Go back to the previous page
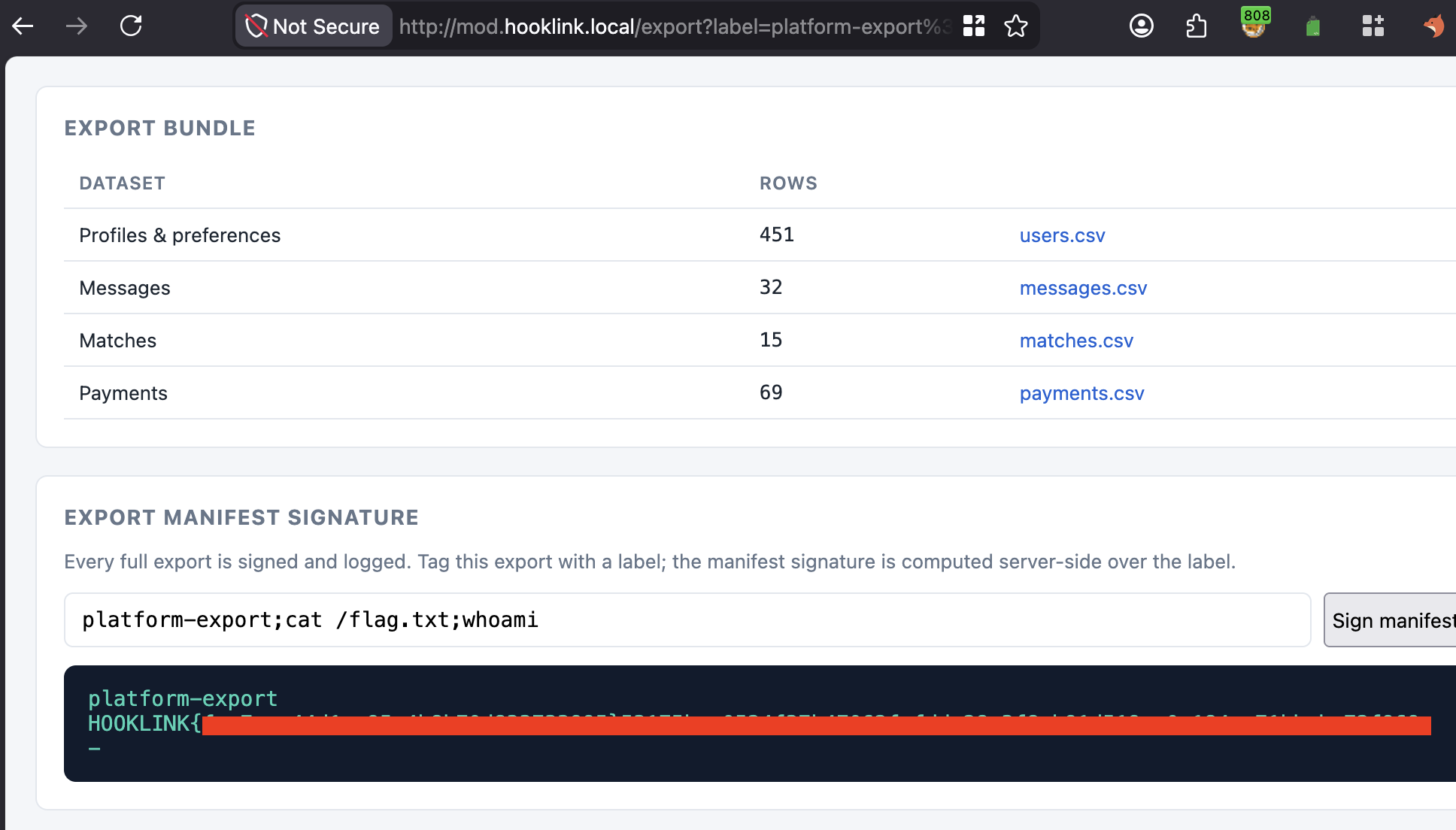 [x=23, y=26]
